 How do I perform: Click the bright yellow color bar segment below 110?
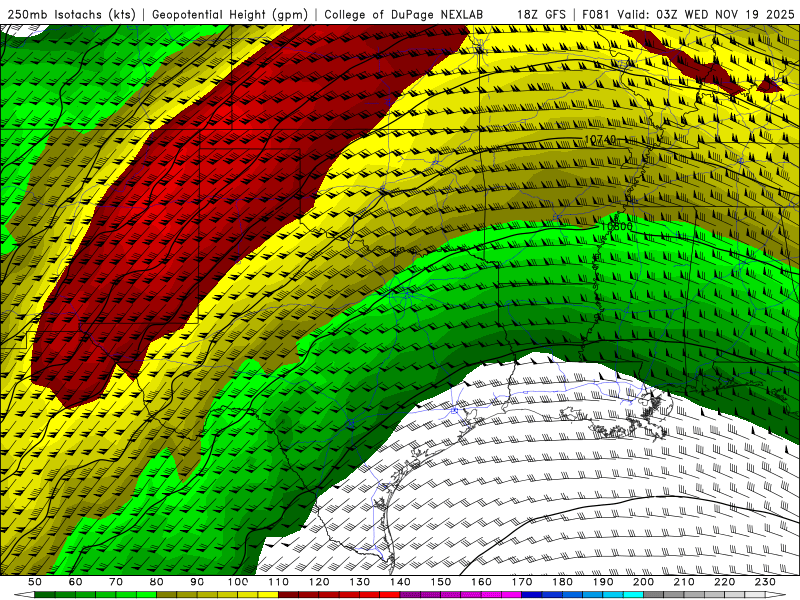pos(268,595)
